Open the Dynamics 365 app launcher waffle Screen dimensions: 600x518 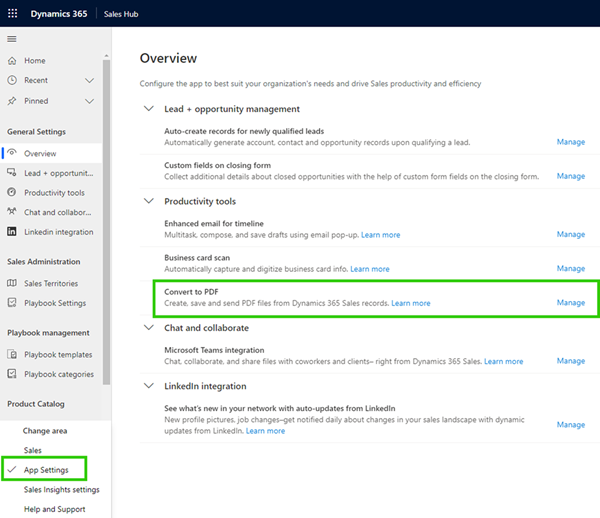[x=13, y=12]
